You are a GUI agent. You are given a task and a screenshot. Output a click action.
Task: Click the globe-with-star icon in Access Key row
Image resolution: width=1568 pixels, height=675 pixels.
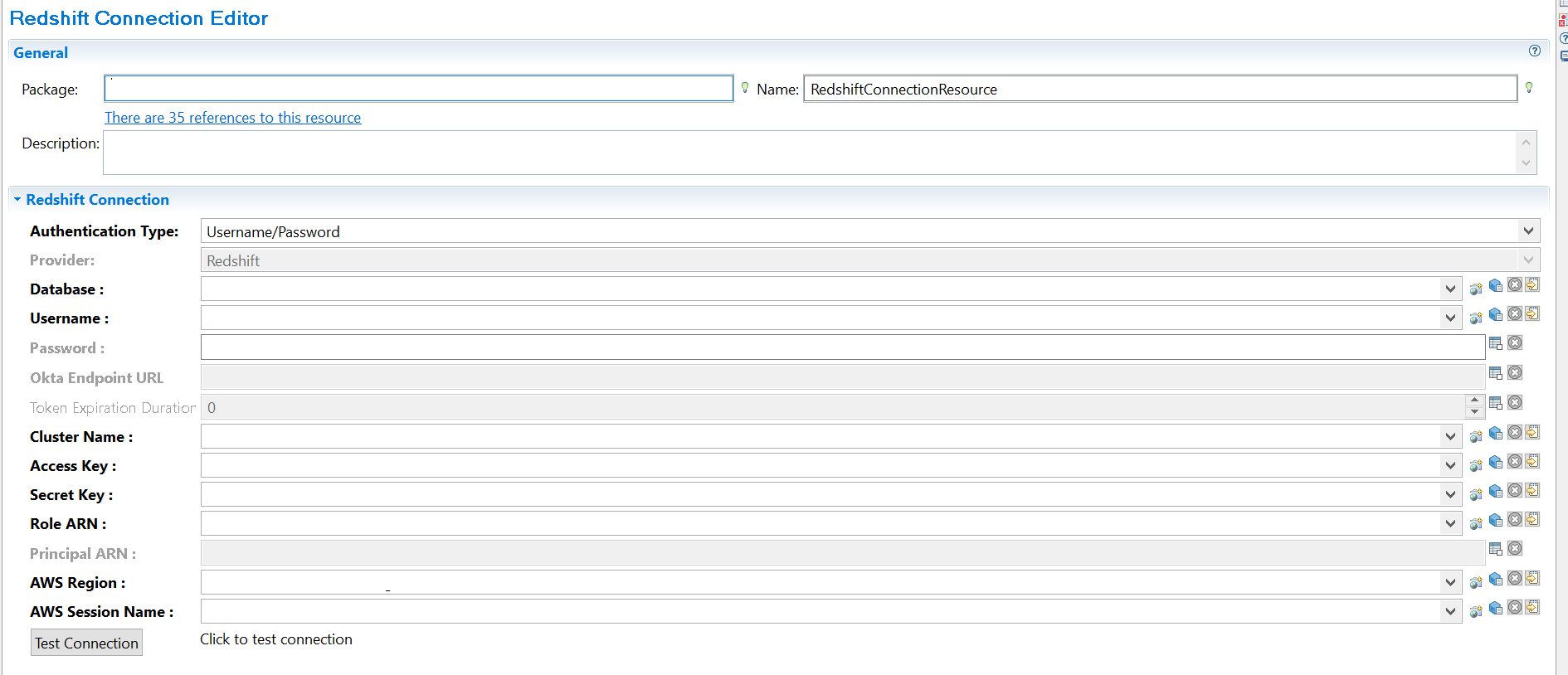[1476, 466]
